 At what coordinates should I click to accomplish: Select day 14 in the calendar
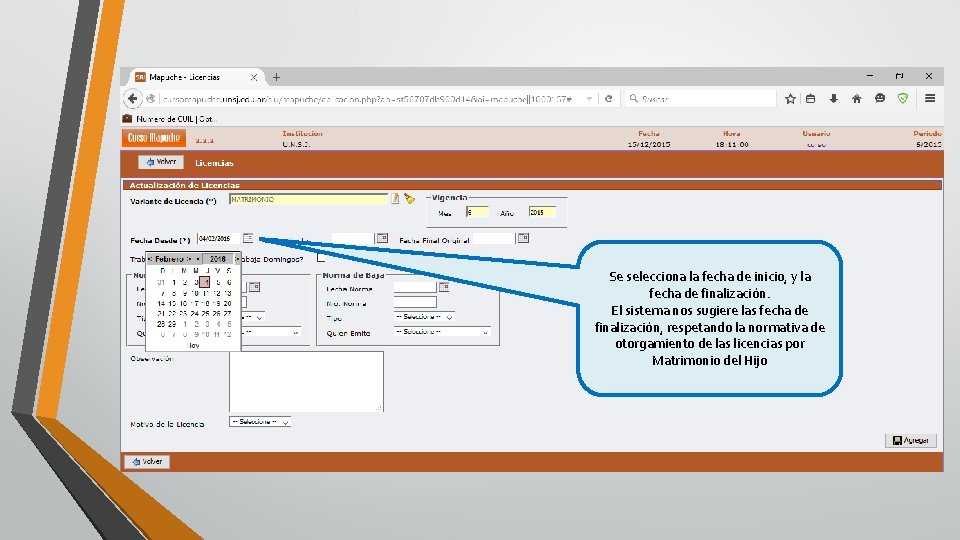(x=161, y=303)
